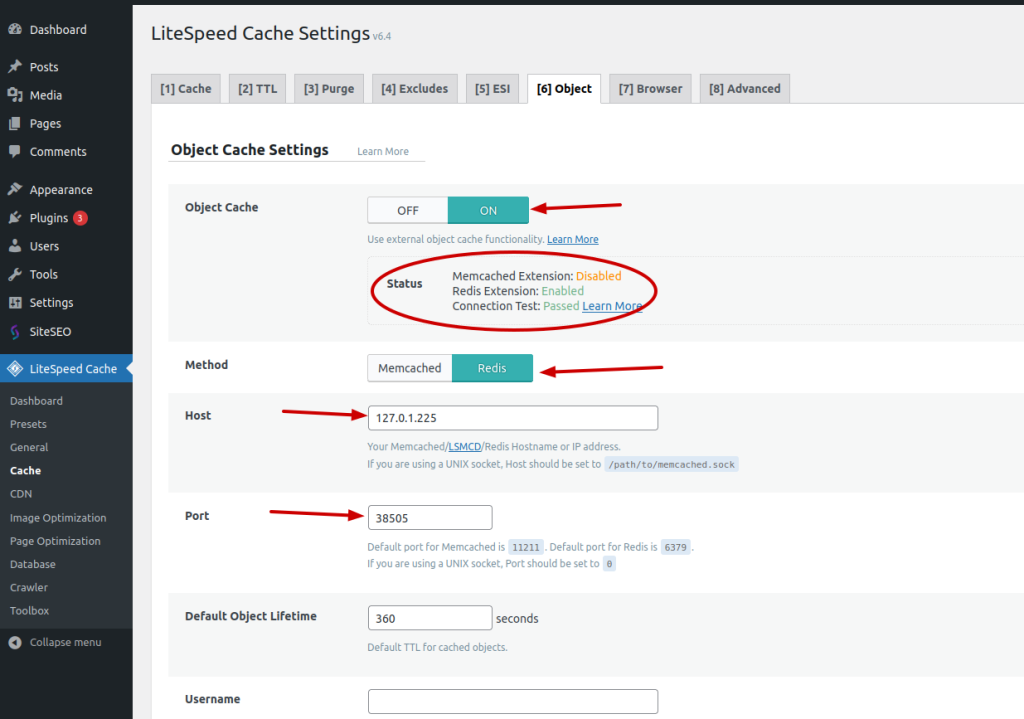Switch to the [8] Advanced tab
Image resolution: width=1024 pixels, height=719 pixels.
(744, 89)
